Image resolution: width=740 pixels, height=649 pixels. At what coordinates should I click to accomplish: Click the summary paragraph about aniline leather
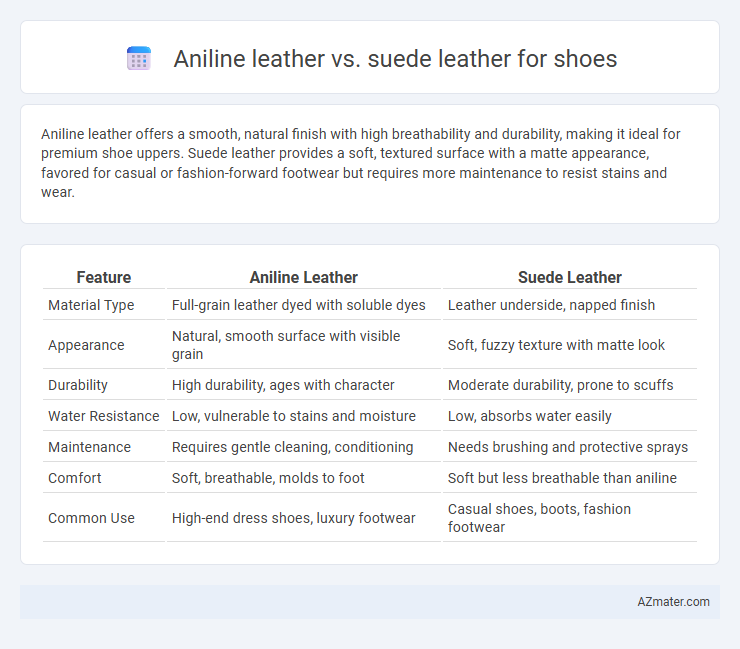coord(361,163)
